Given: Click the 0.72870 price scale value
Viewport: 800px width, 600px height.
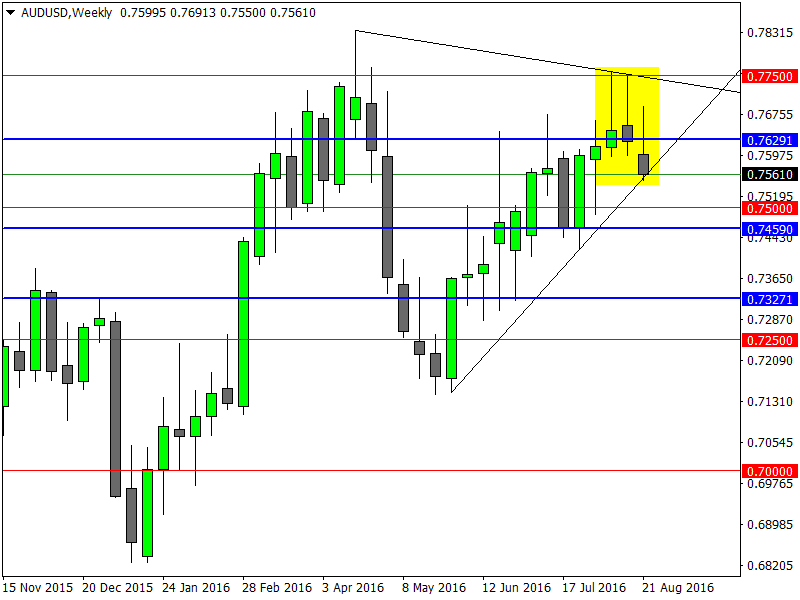Looking at the screenshot, I should coord(770,320).
